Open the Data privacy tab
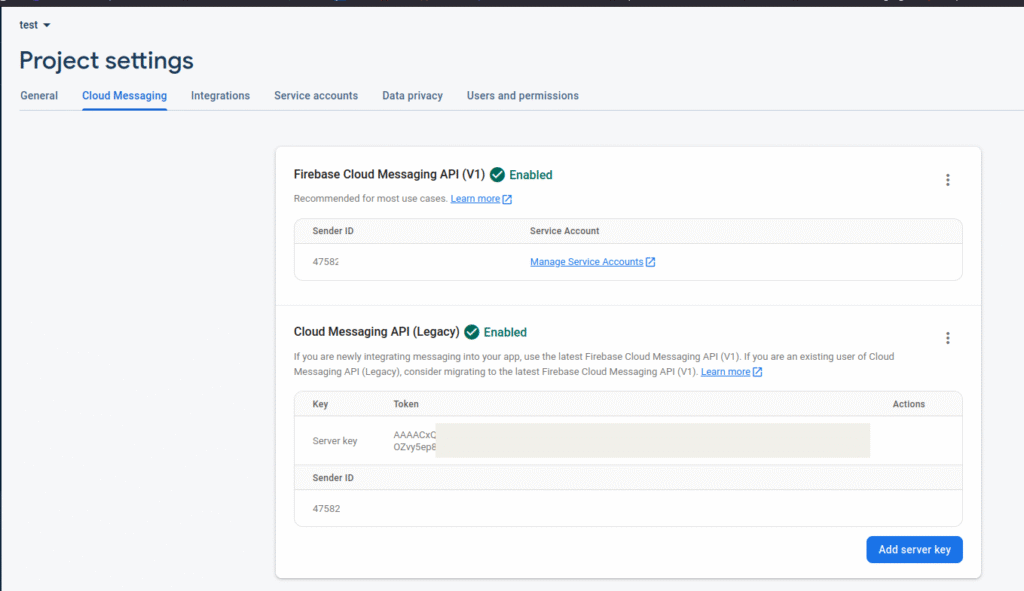This screenshot has width=1024, height=591. (x=412, y=95)
